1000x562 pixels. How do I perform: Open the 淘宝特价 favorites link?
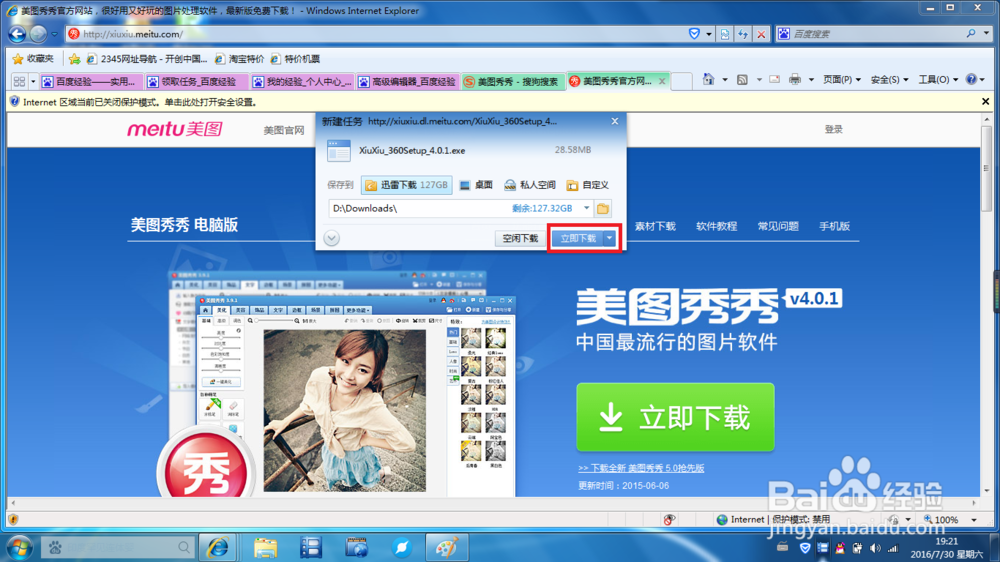pos(239,59)
